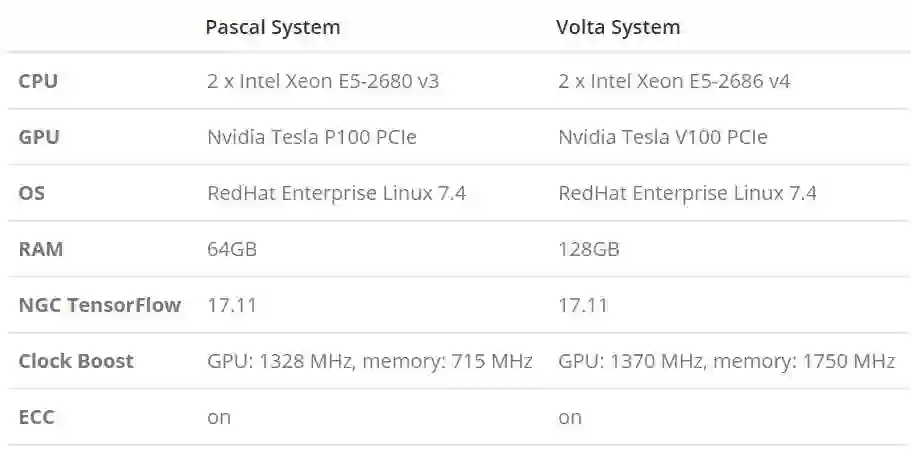Click the Volta System column header
This screenshot has height=460, width=911.
[x=618, y=28]
